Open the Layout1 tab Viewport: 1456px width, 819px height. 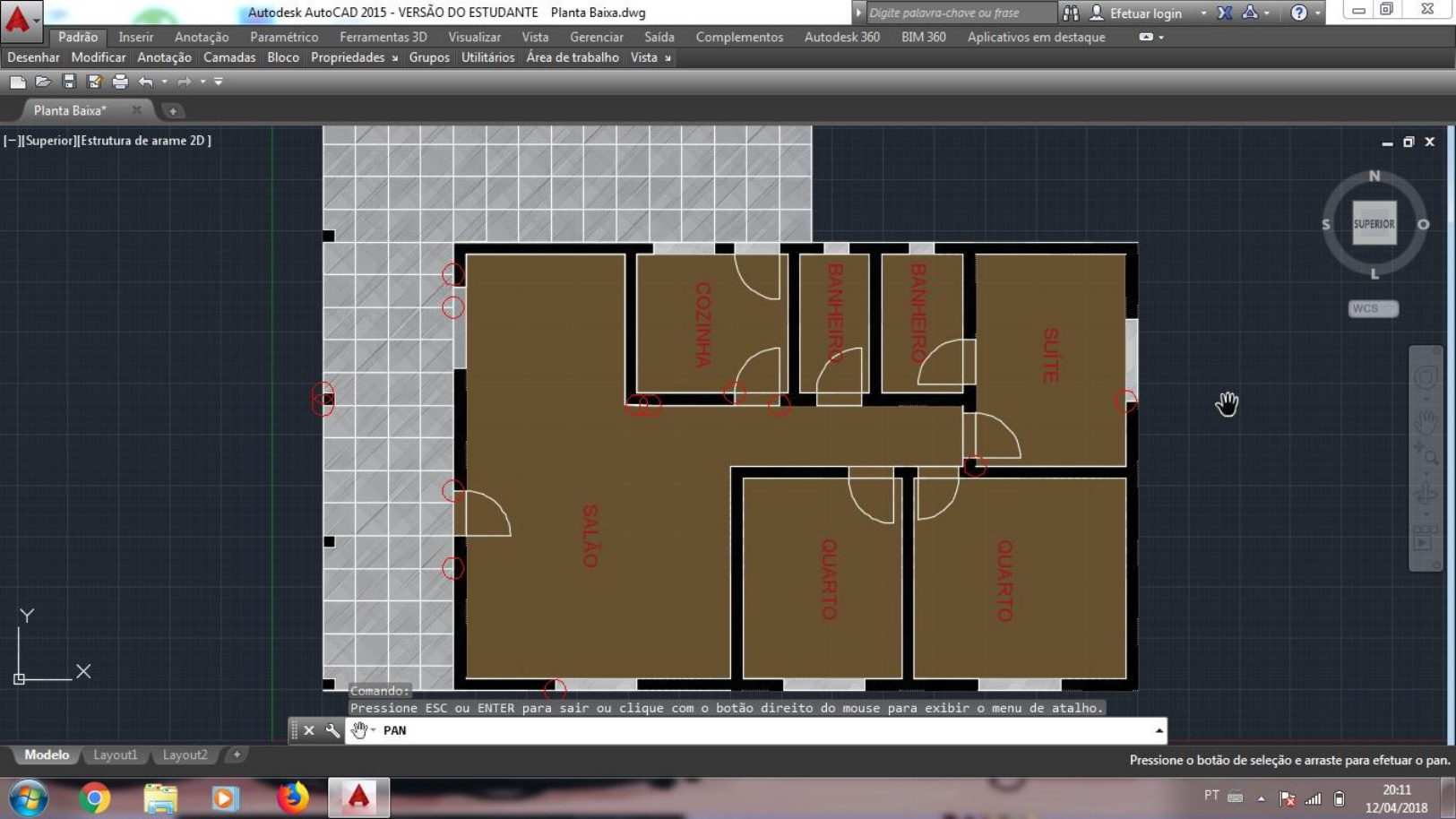pyautogui.click(x=115, y=754)
